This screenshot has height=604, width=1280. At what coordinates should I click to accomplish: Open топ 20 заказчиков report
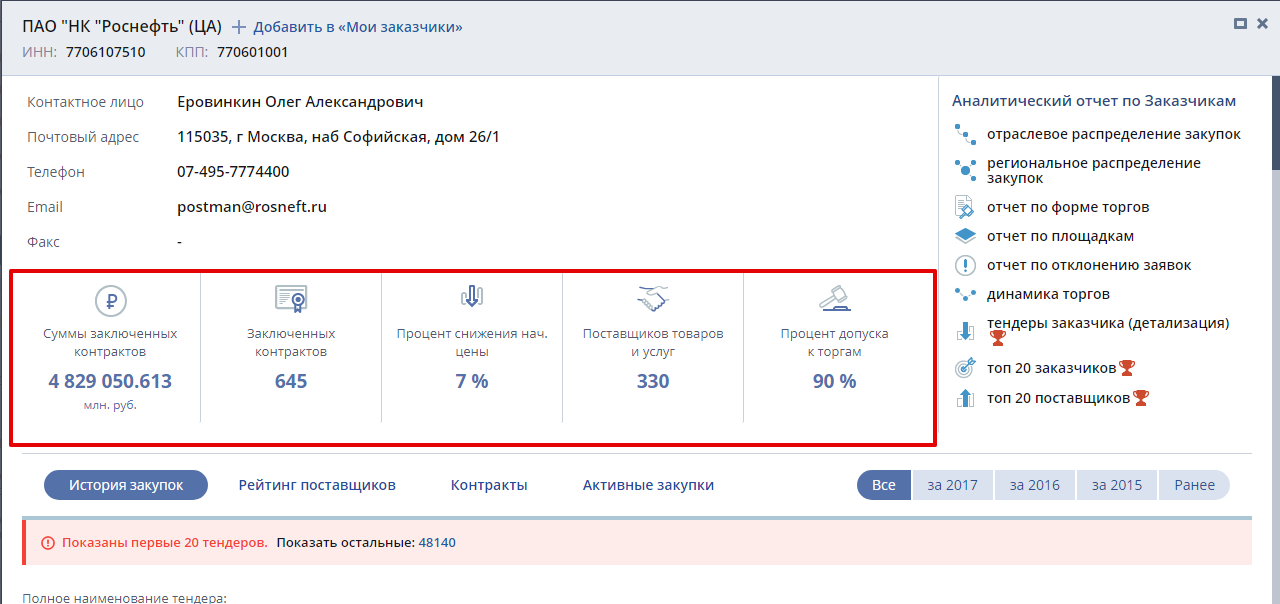coord(1052,368)
